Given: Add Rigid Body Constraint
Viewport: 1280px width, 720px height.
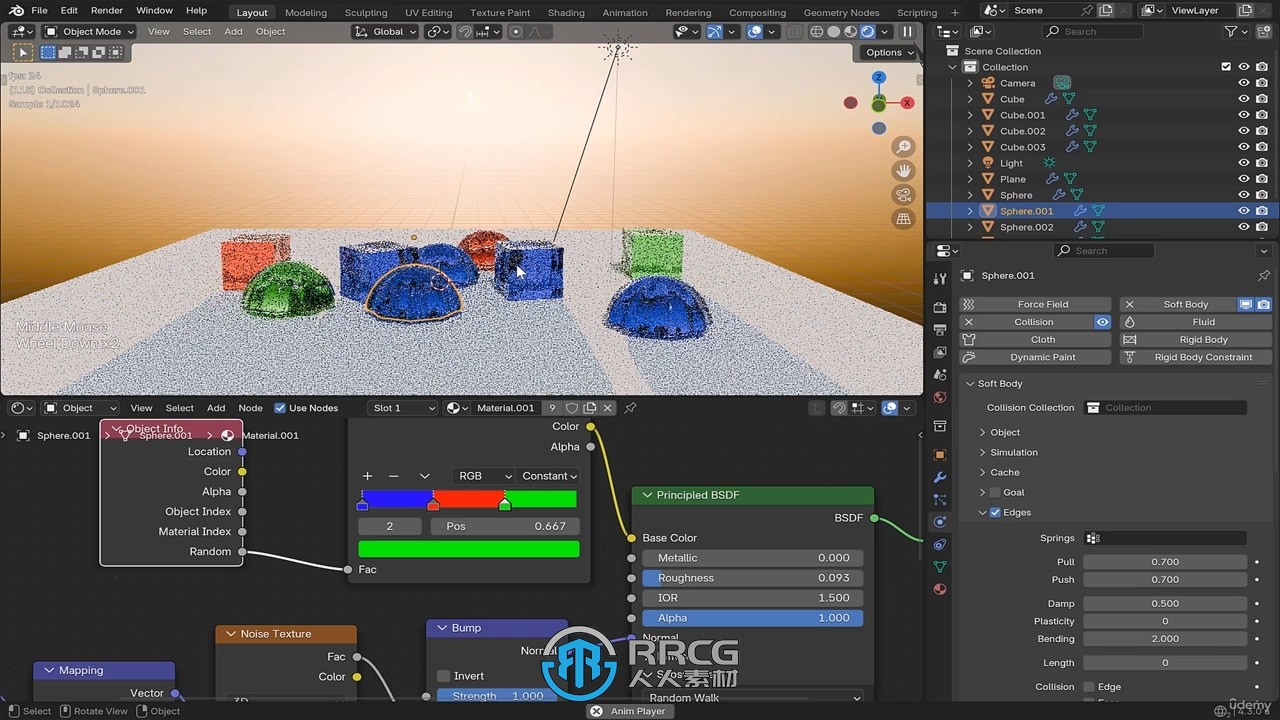Looking at the screenshot, I should pos(1195,357).
